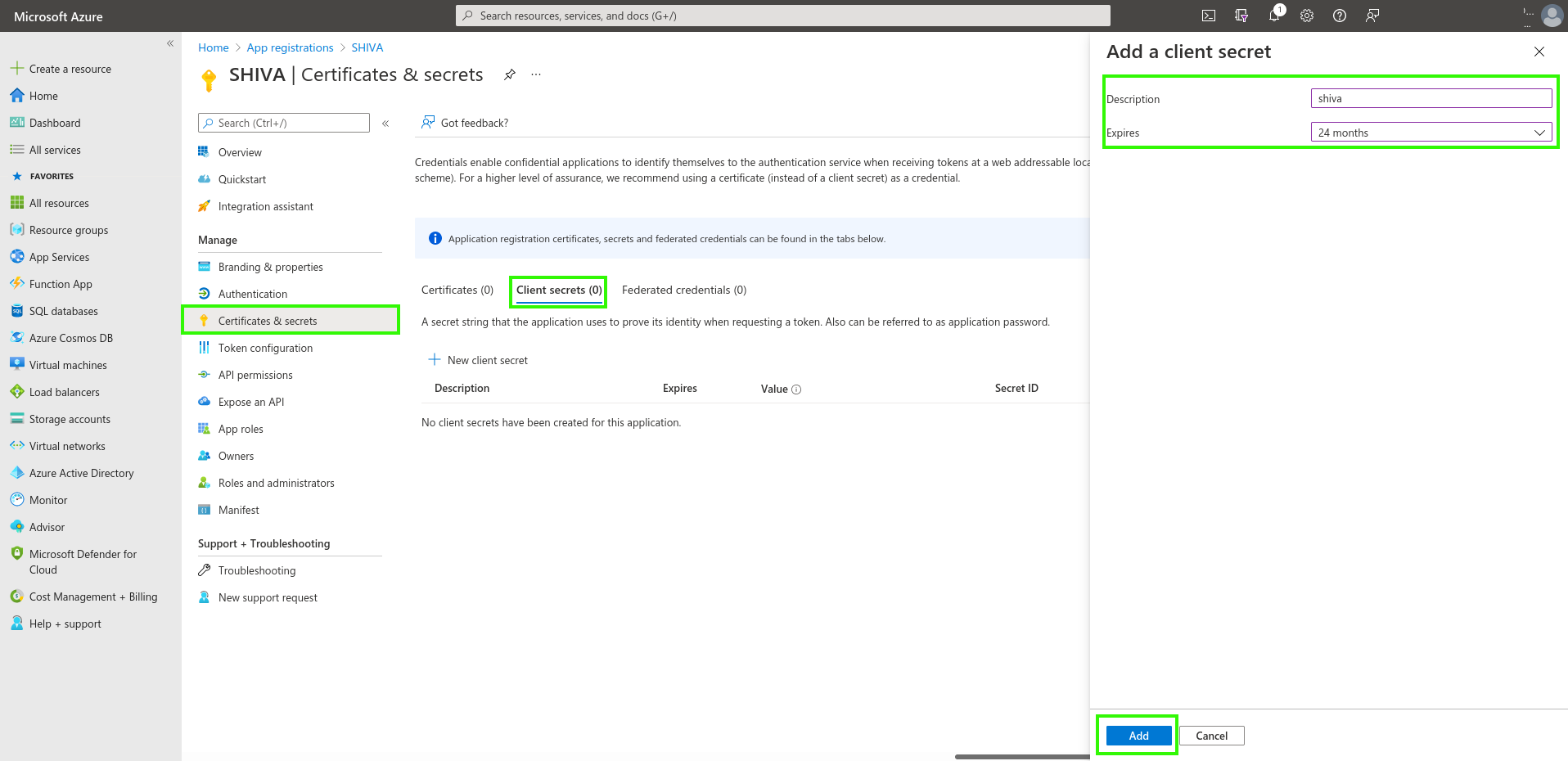Open portal settings gear icon
The height and width of the screenshot is (761, 1568).
click(1307, 16)
